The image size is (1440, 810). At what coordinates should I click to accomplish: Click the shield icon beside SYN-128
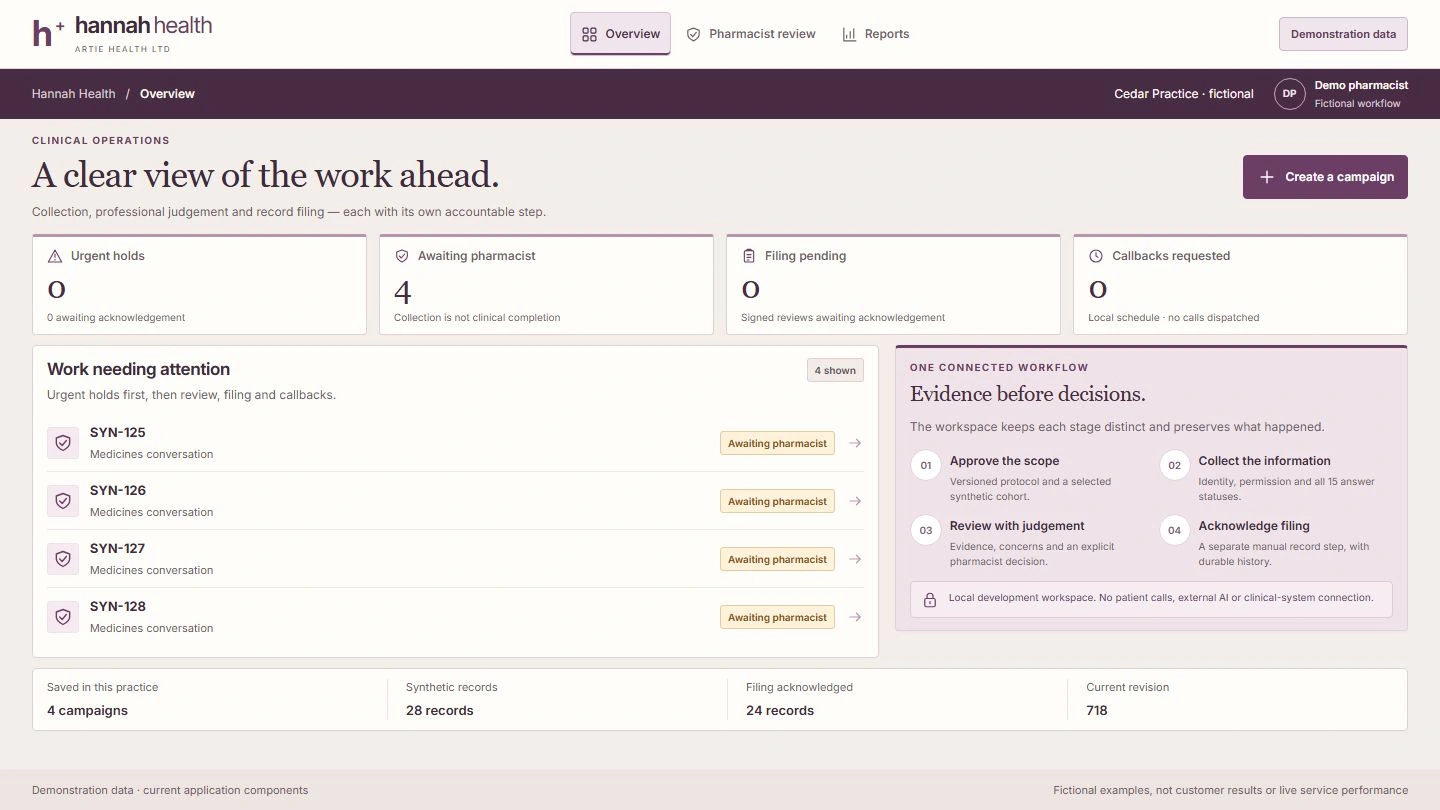tap(63, 617)
